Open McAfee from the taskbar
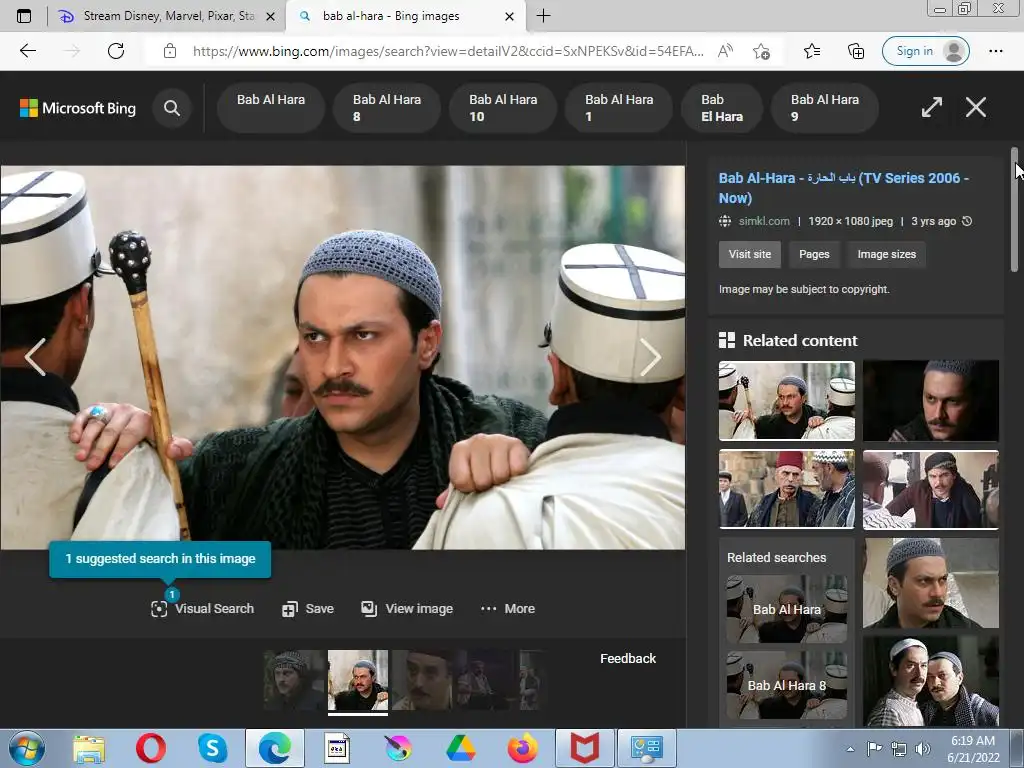1024x768 pixels. [584, 748]
